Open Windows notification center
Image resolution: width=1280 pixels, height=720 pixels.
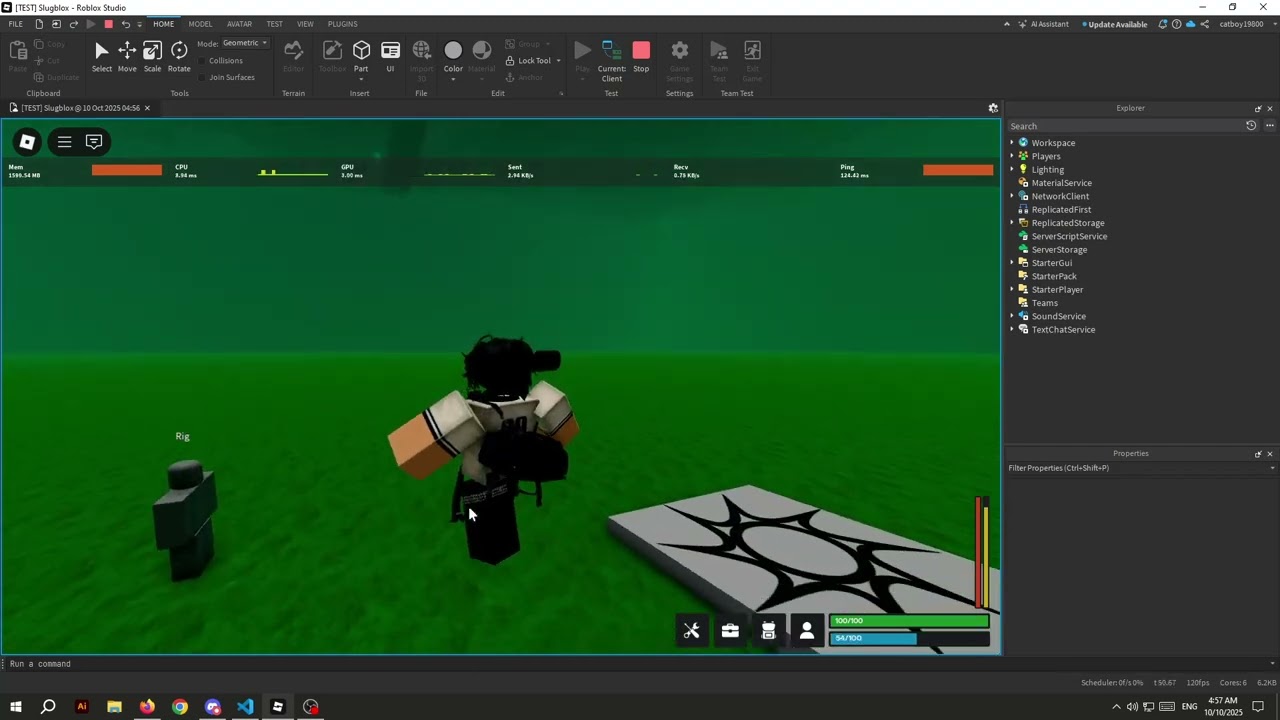[x=1259, y=706]
